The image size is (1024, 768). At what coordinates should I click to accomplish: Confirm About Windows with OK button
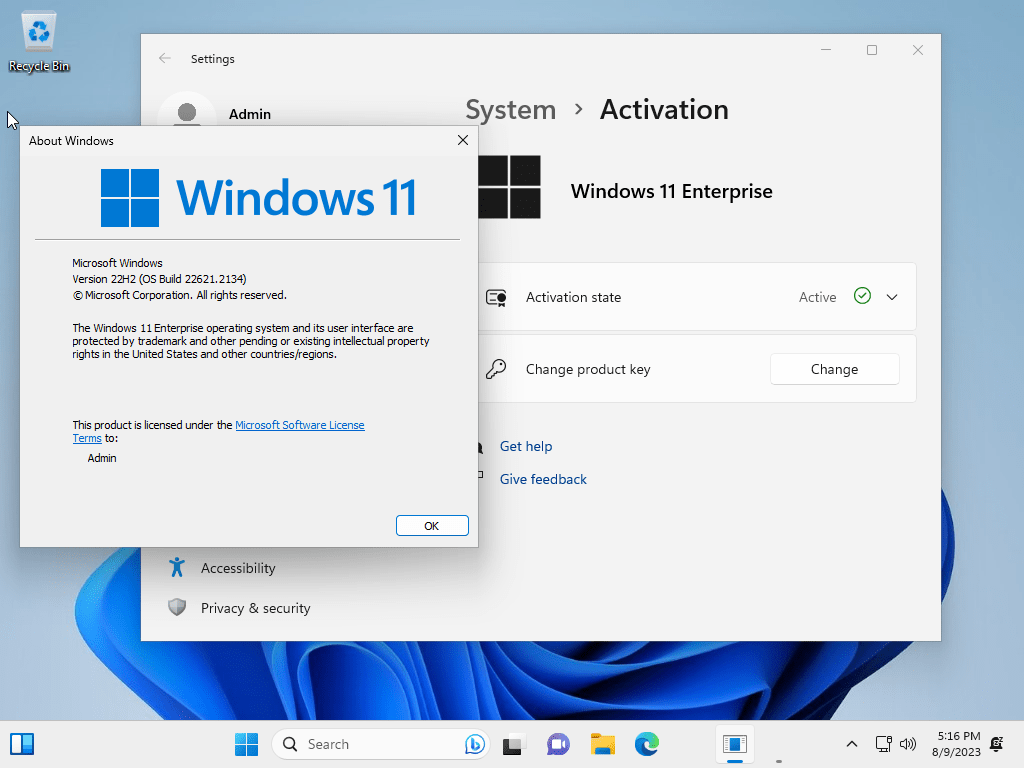tap(432, 526)
